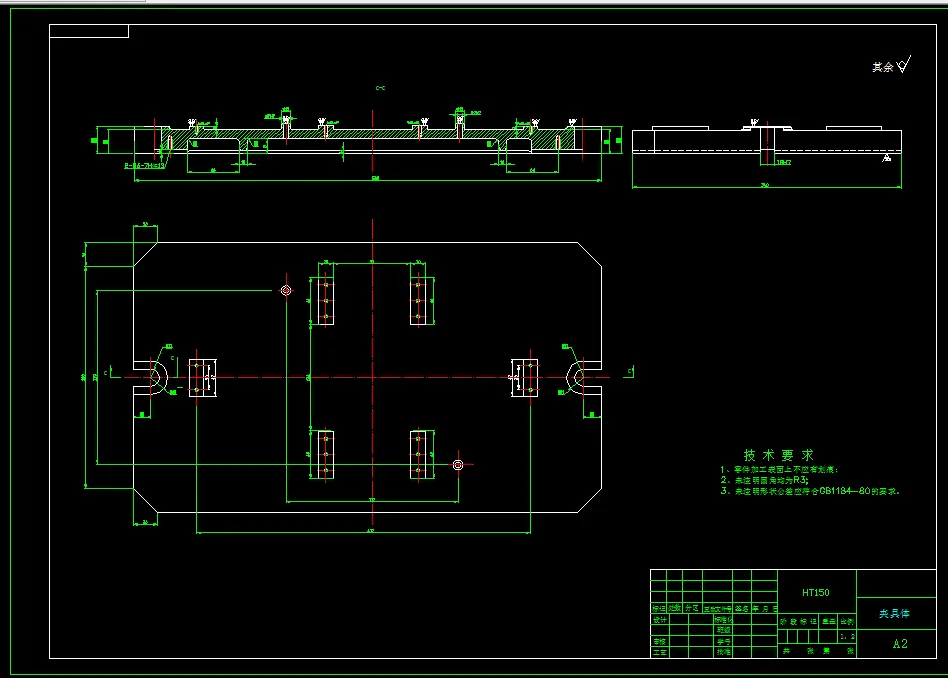Click the 审核 title block cell

click(659, 641)
